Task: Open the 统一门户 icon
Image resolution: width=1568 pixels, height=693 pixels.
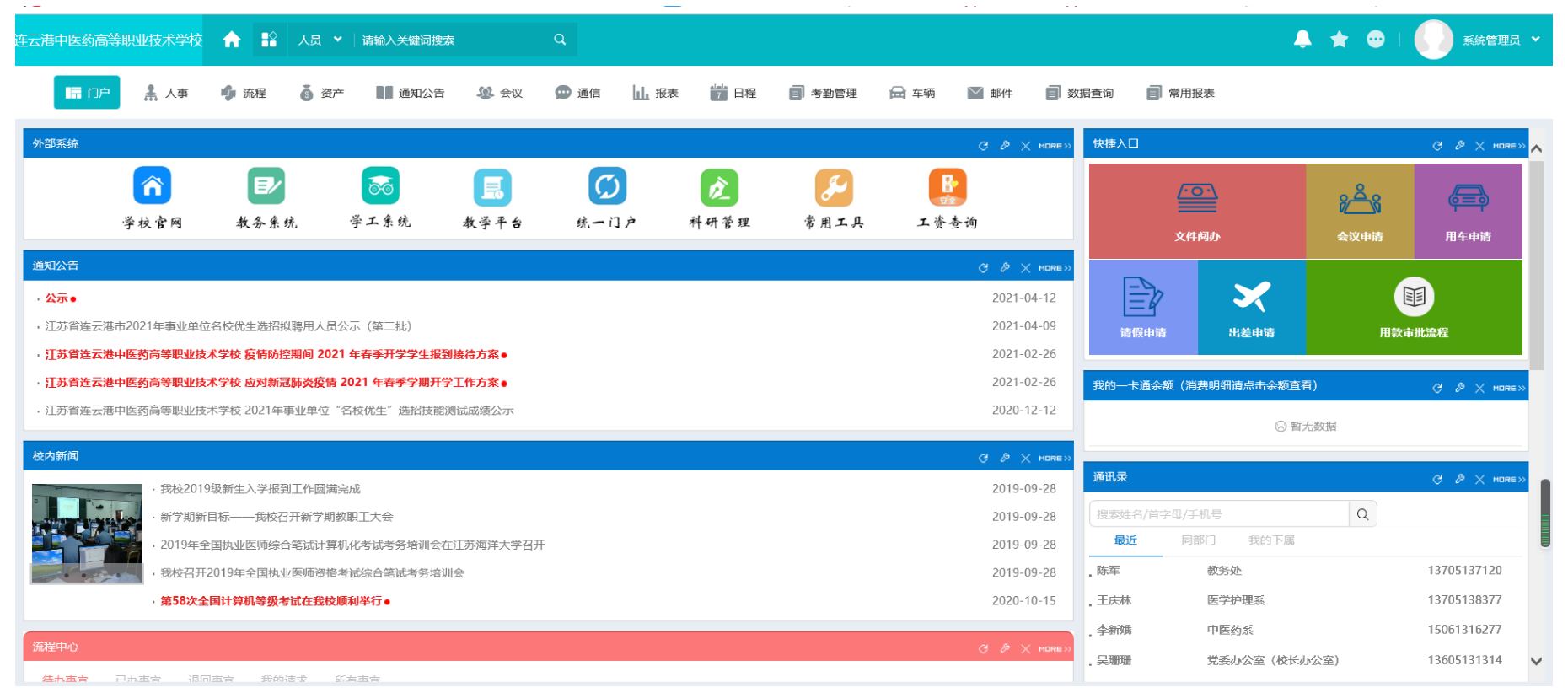Action: click(607, 186)
